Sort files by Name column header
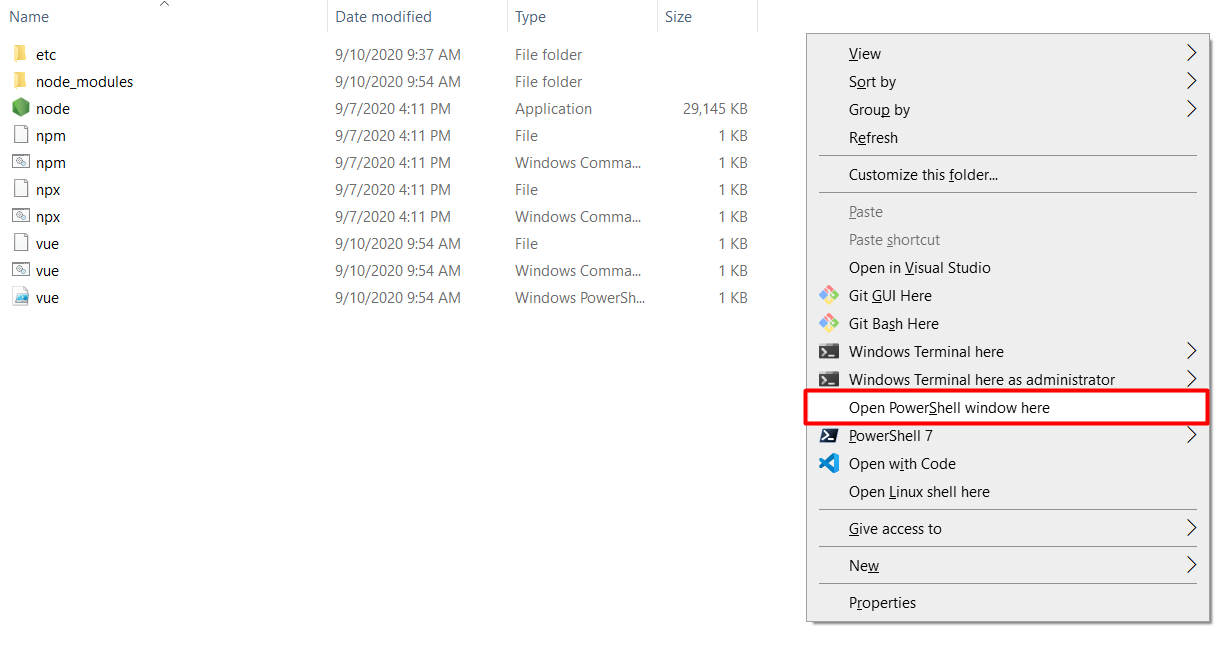Viewport: 1226px width, 654px height. (29, 17)
